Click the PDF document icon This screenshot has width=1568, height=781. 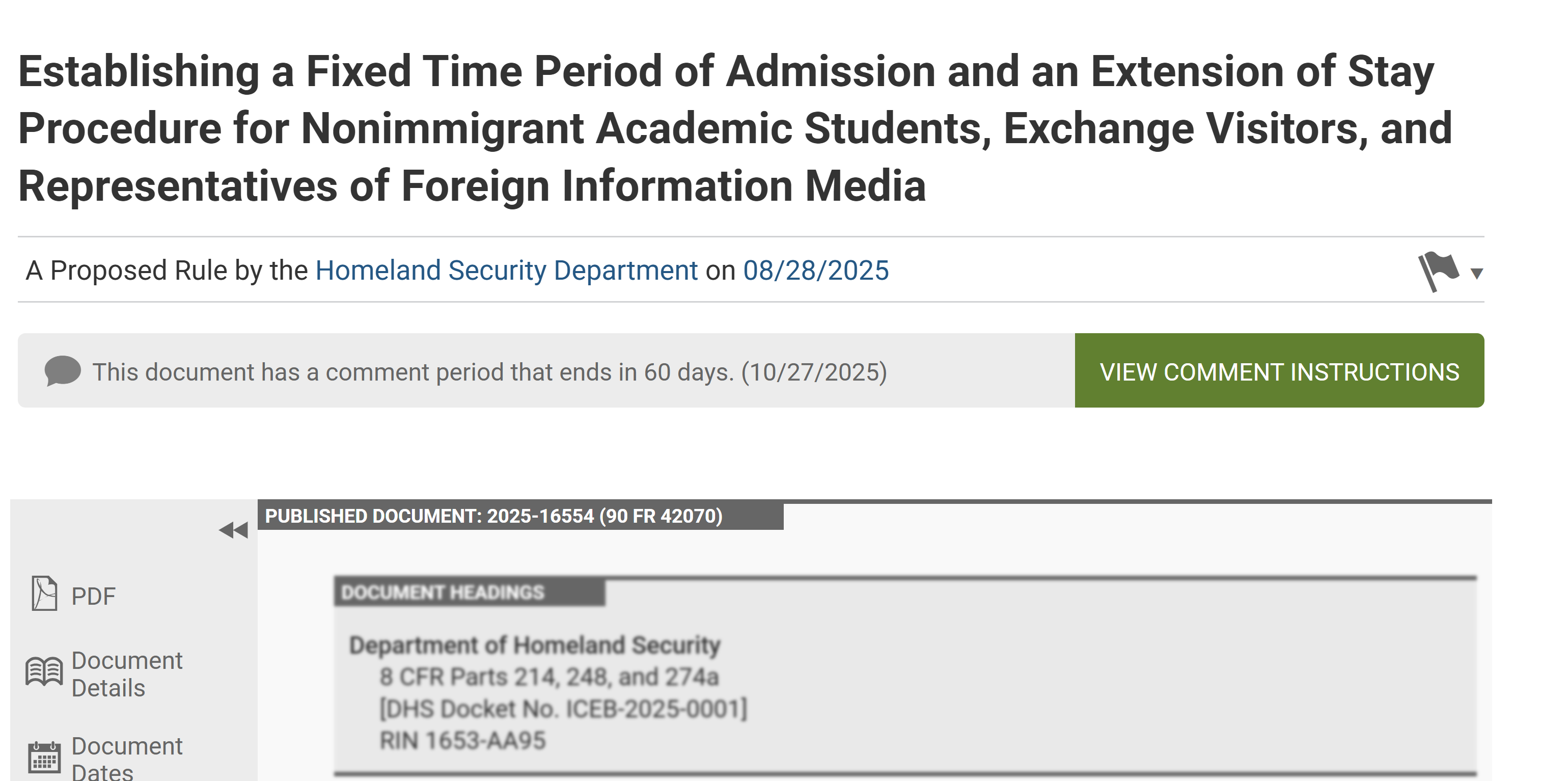click(x=44, y=594)
